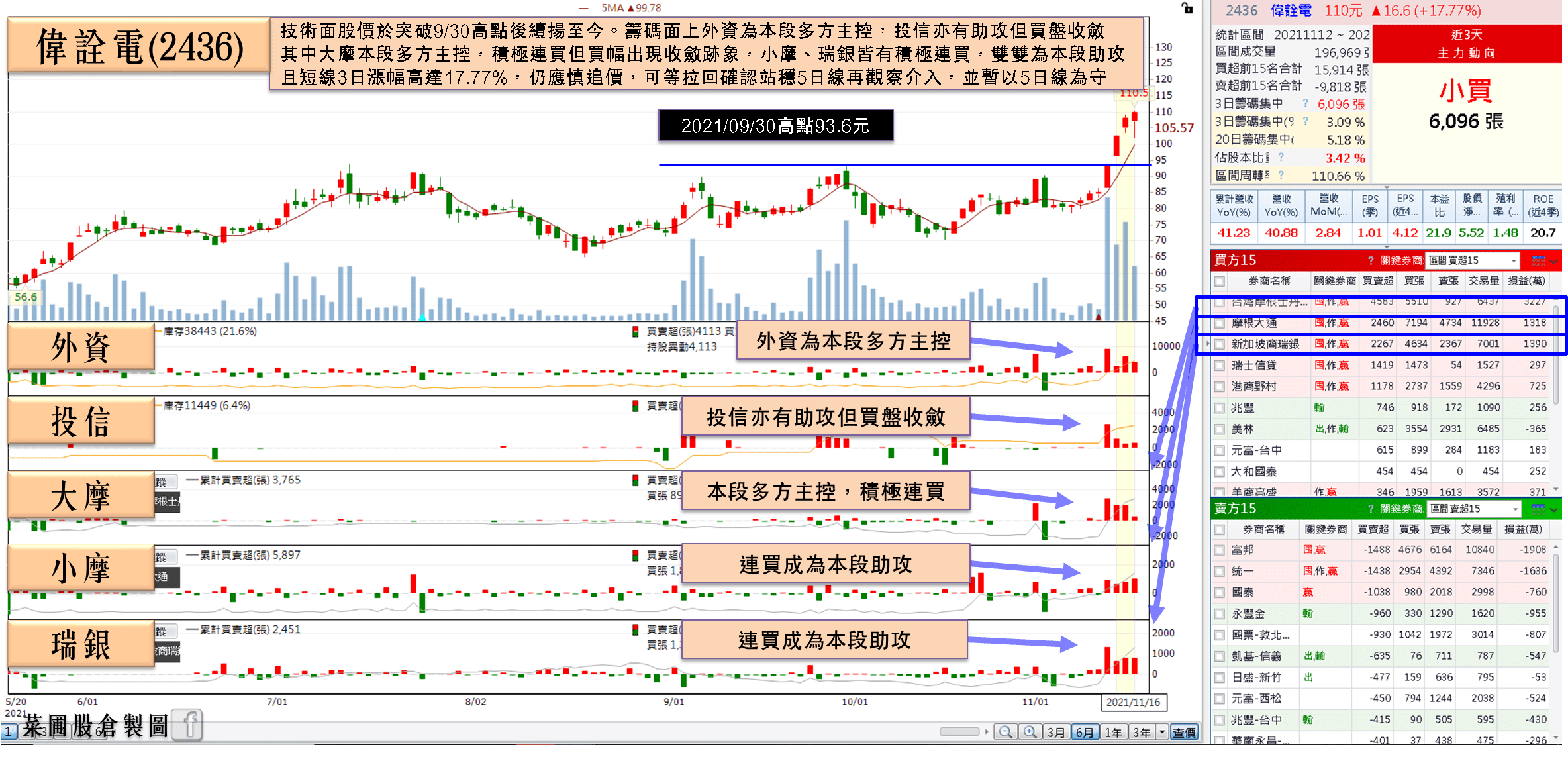Tick the checkbox for 瑞士信貸 row

tap(1220, 366)
